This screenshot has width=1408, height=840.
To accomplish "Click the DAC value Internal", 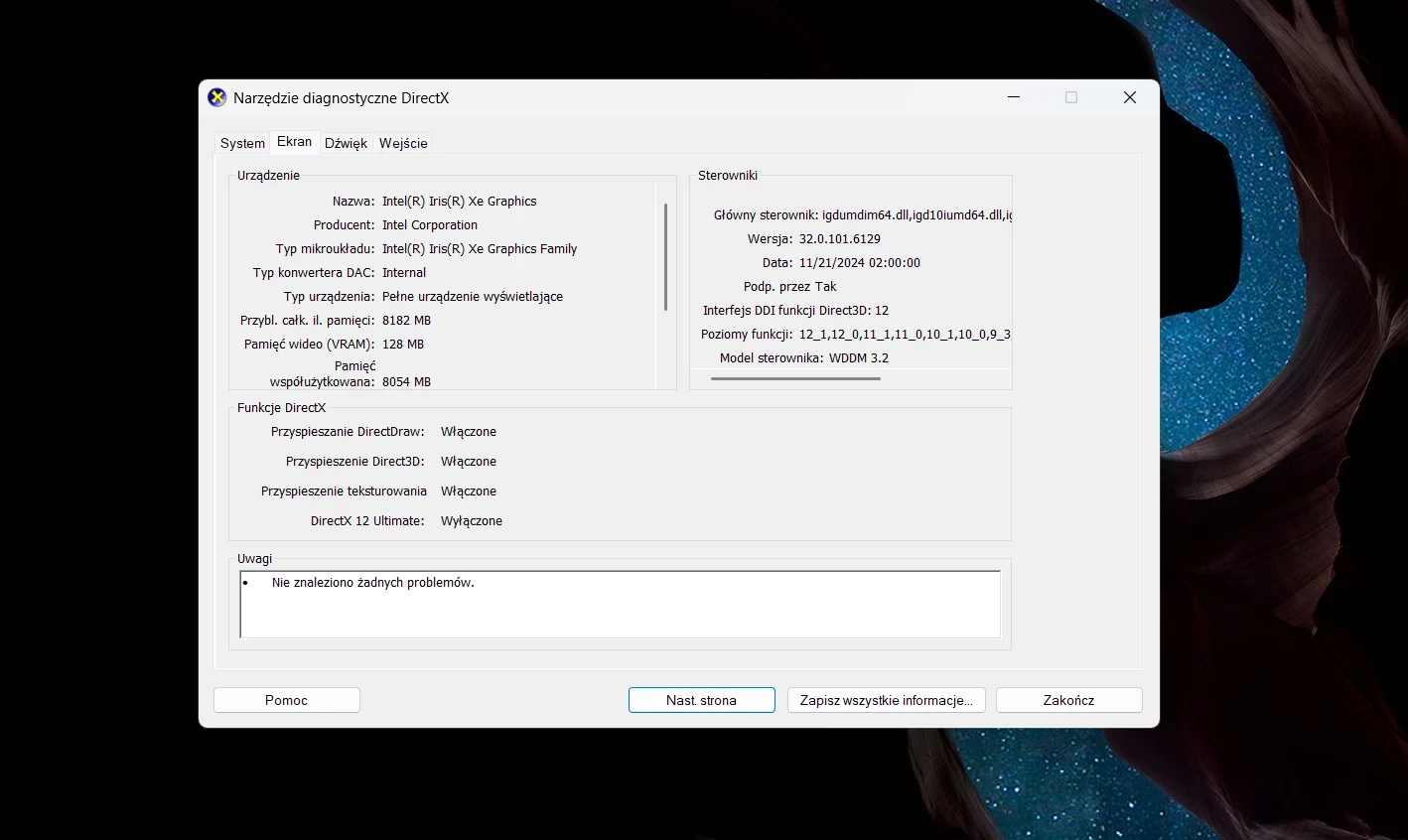I will 404,273.
